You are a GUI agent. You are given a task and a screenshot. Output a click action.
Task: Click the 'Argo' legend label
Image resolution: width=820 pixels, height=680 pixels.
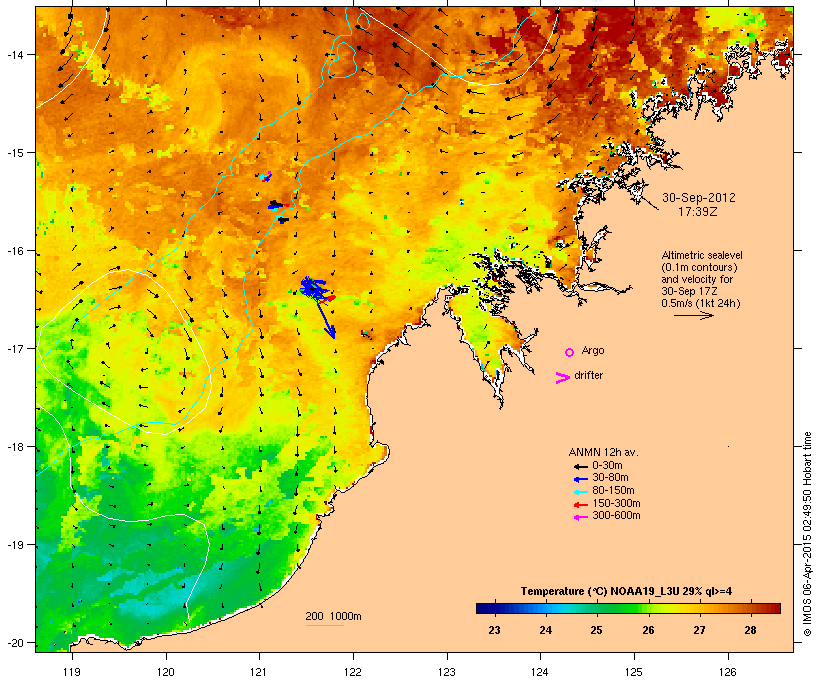coord(593,350)
